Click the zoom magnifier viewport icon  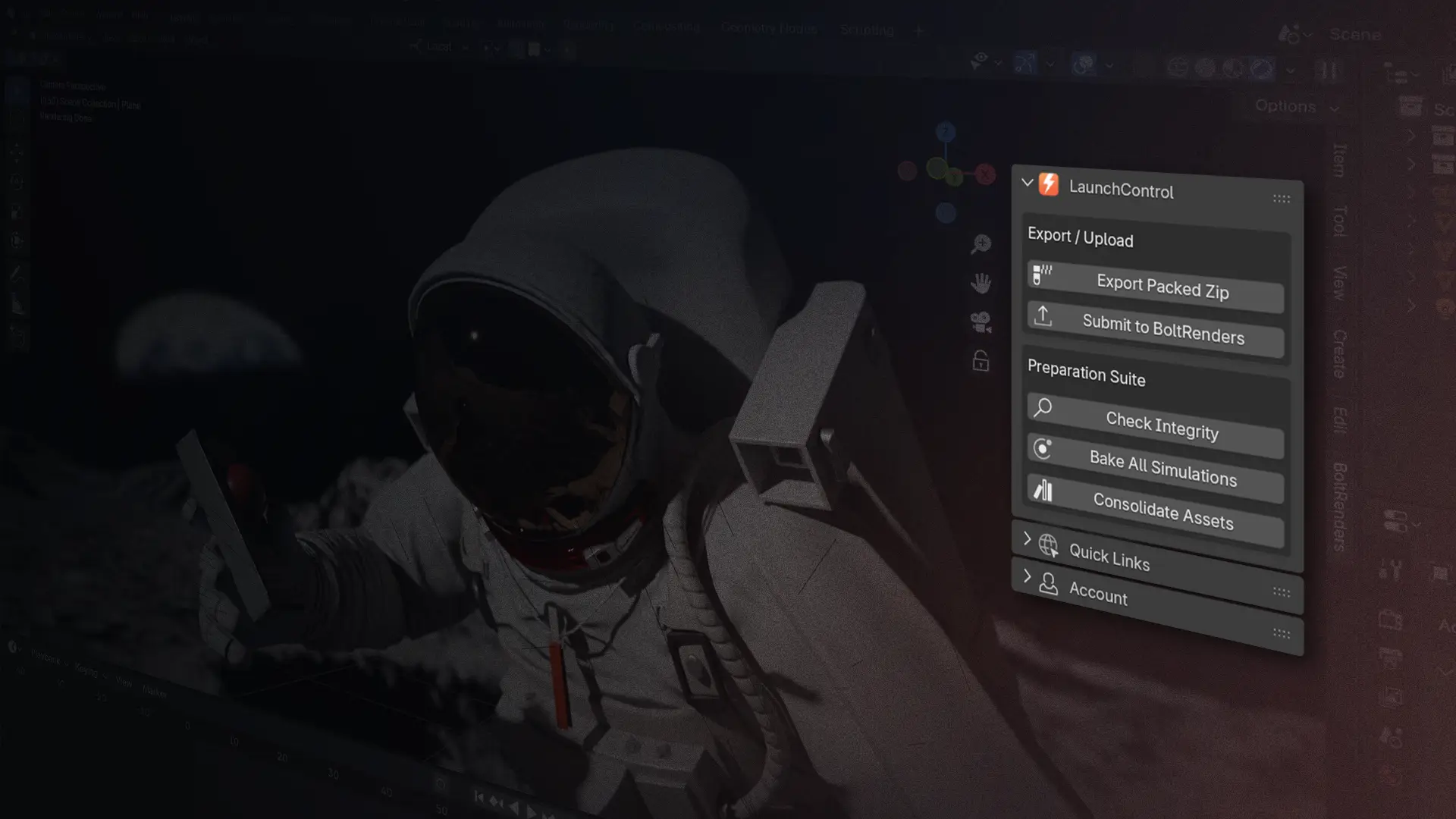coord(981,244)
